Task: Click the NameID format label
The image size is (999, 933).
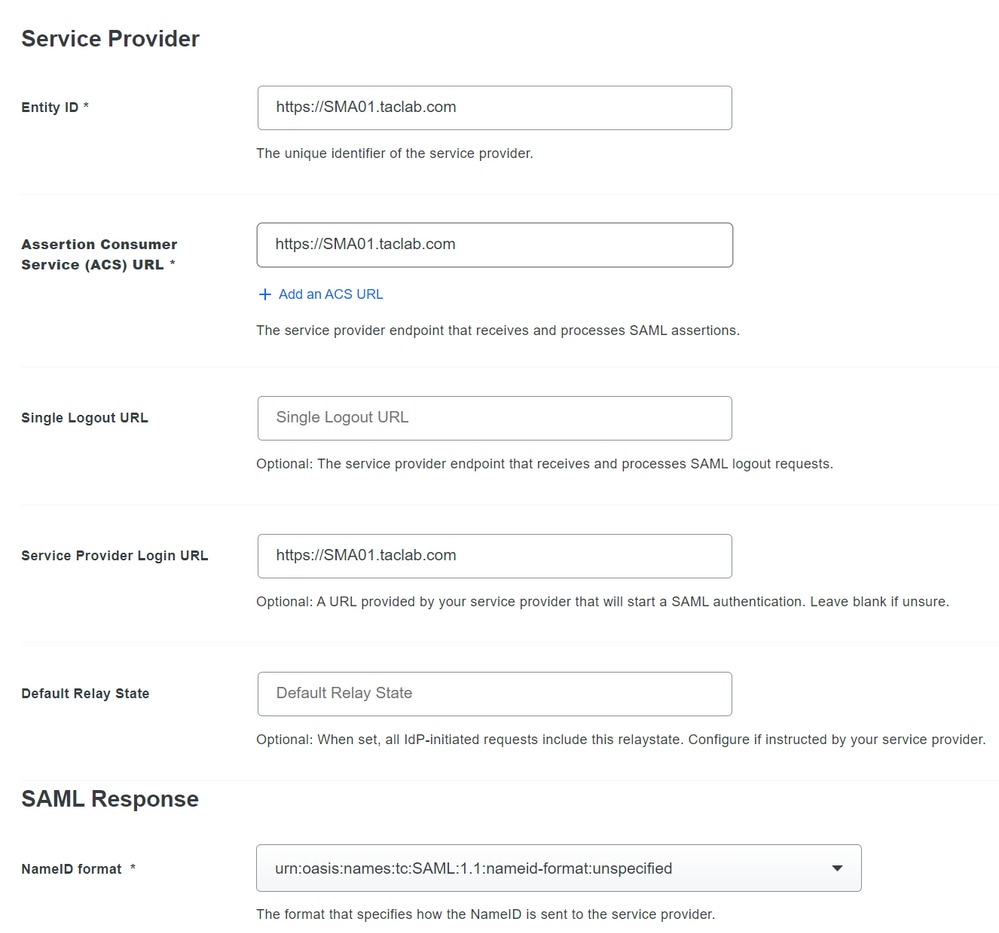Action: pos(78,869)
